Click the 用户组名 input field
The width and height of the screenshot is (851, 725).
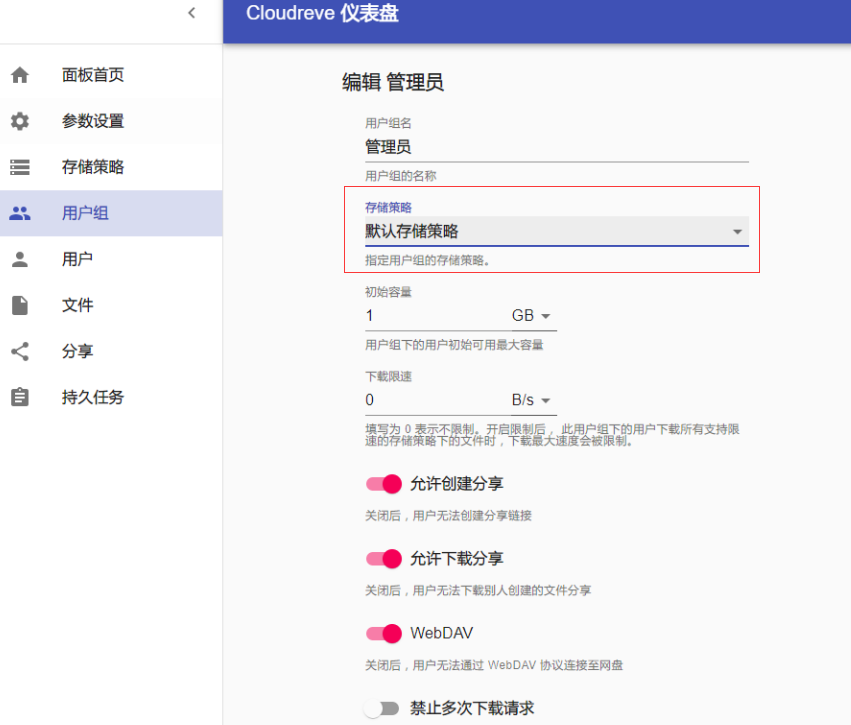[x=556, y=147]
